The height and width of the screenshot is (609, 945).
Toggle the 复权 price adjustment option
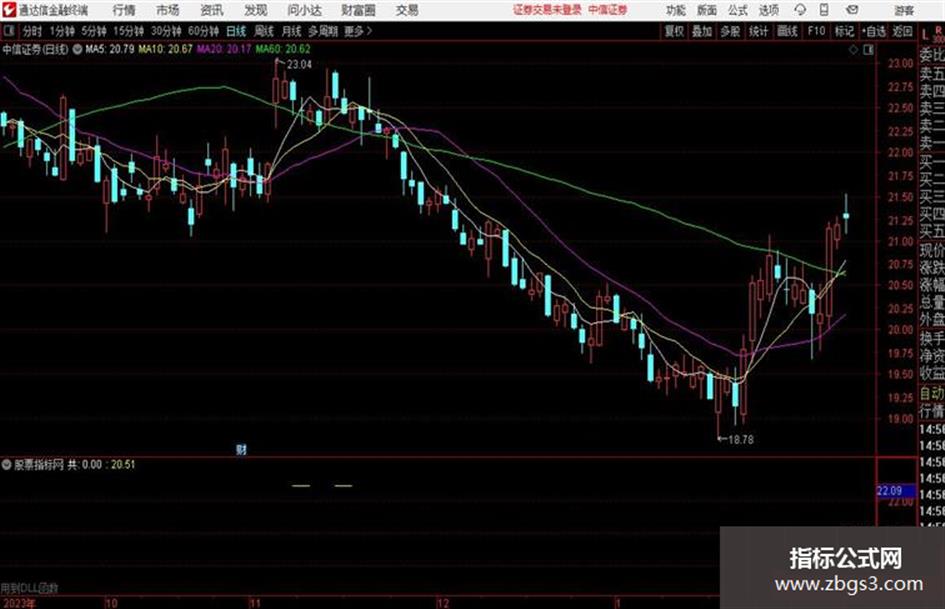coord(674,31)
